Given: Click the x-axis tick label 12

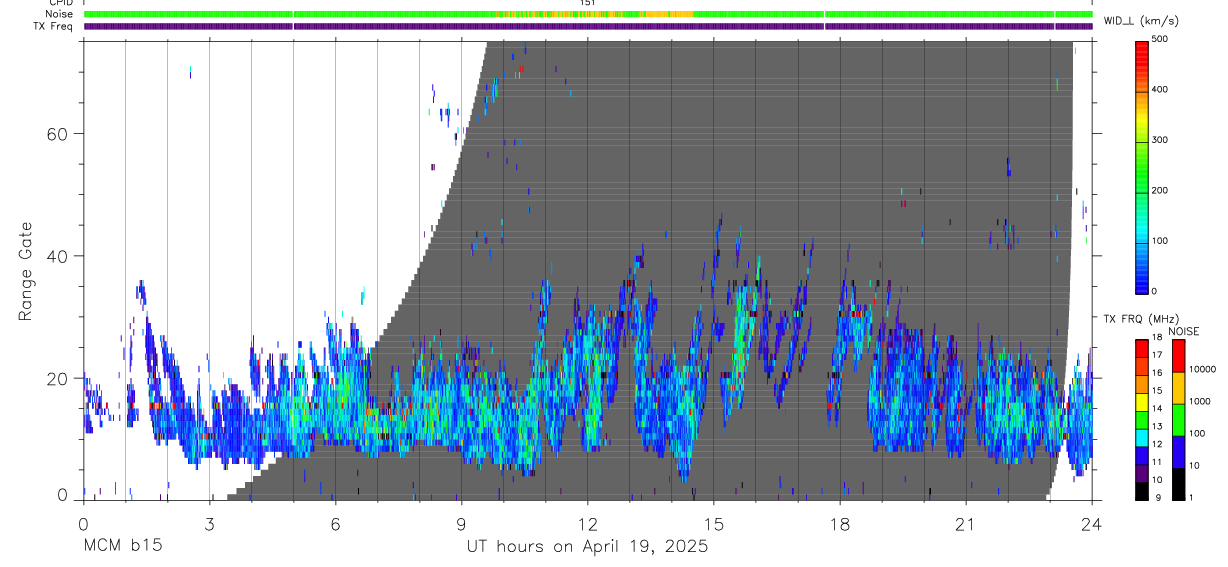Looking at the screenshot, I should pyautogui.click(x=588, y=524).
